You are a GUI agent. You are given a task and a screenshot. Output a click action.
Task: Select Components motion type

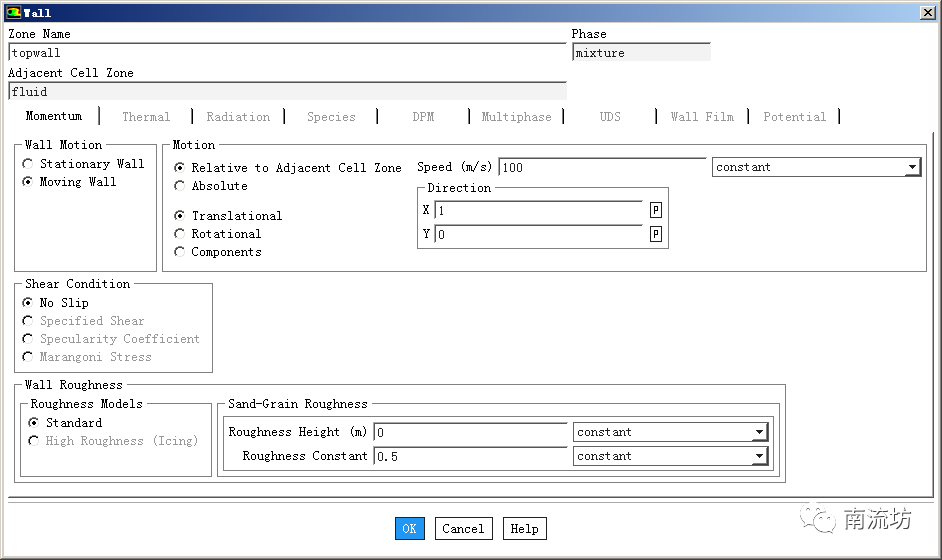(180, 252)
